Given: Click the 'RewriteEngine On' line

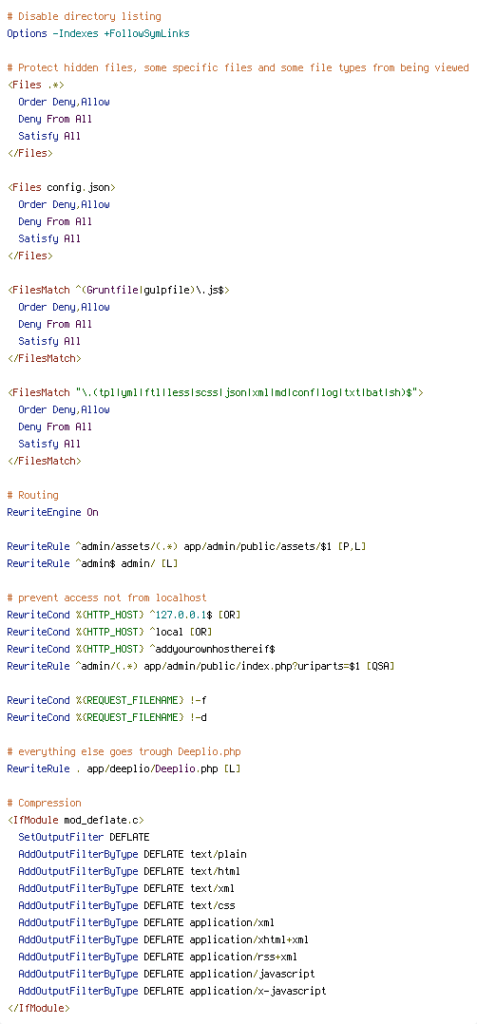Looking at the screenshot, I should tap(53, 512).
